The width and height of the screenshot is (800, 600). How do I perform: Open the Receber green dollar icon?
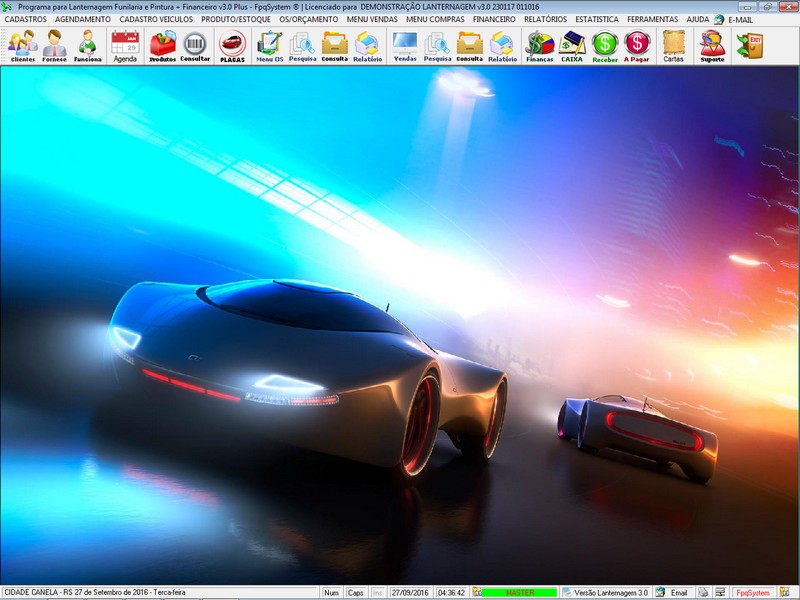(x=605, y=46)
